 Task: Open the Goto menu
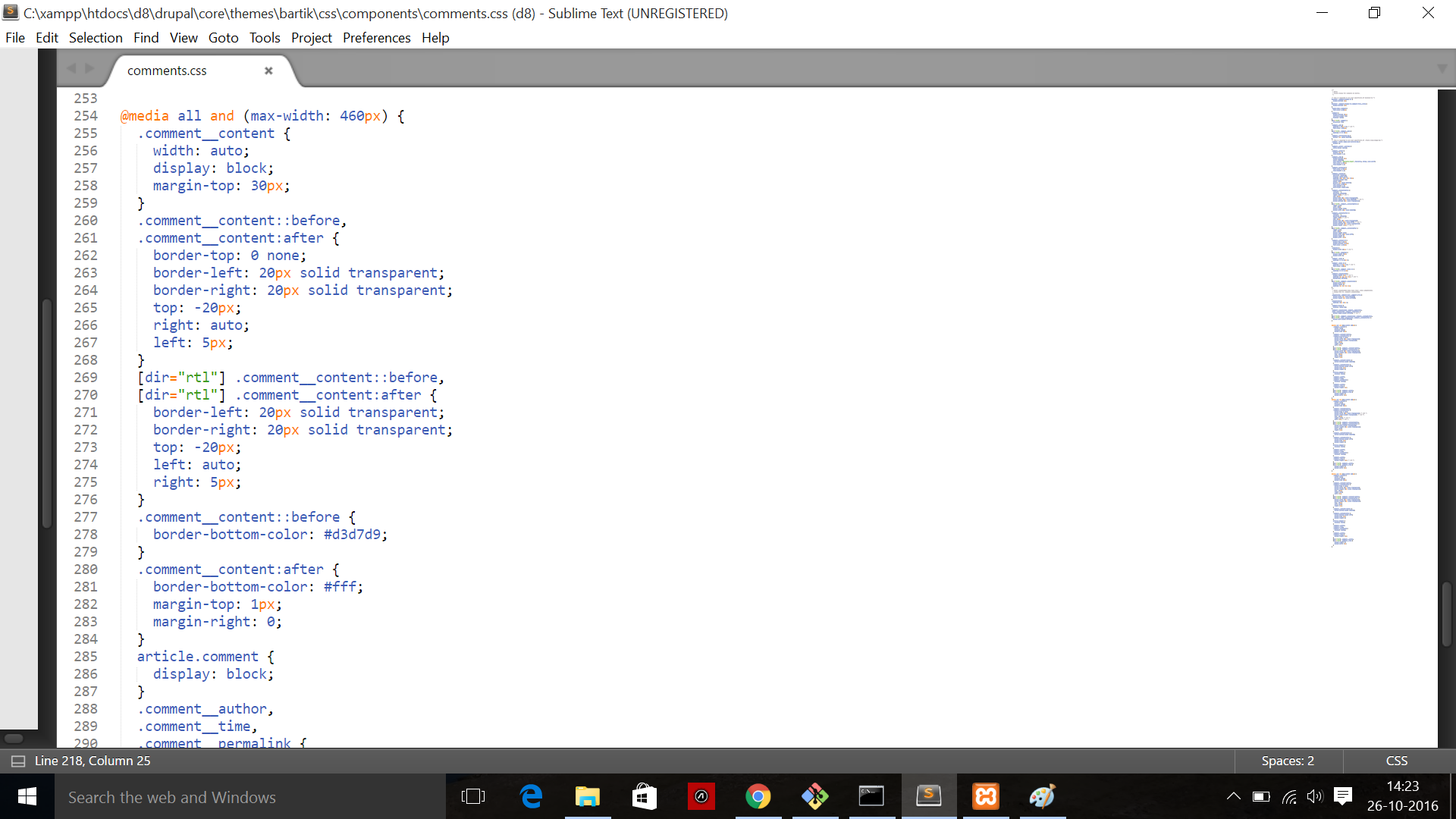coord(224,38)
